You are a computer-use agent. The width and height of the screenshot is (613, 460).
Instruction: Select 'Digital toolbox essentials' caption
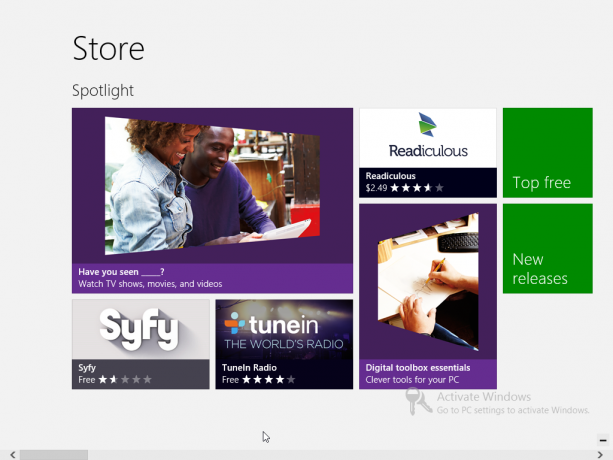(418, 367)
